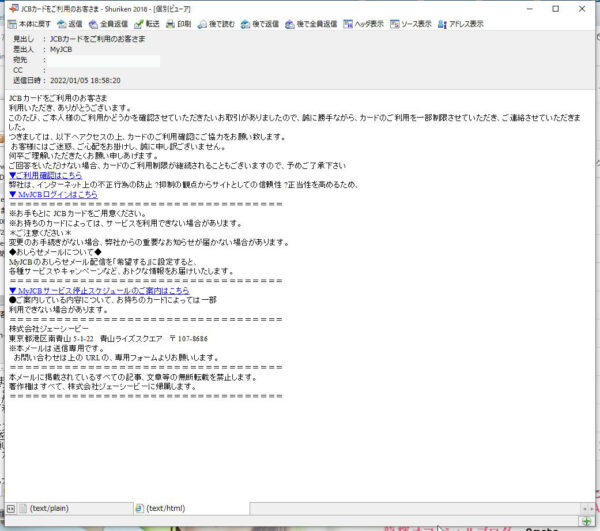Minimize the Shuriken viewer window

530,8
